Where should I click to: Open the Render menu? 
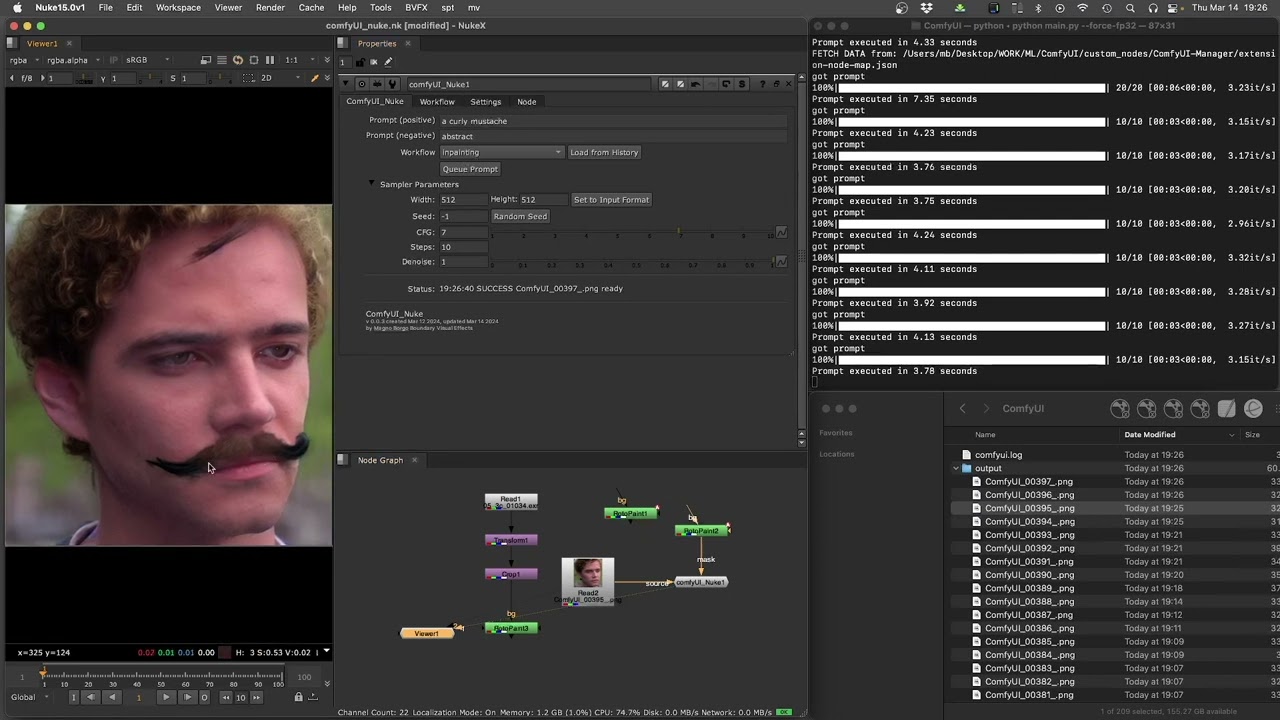point(270,7)
